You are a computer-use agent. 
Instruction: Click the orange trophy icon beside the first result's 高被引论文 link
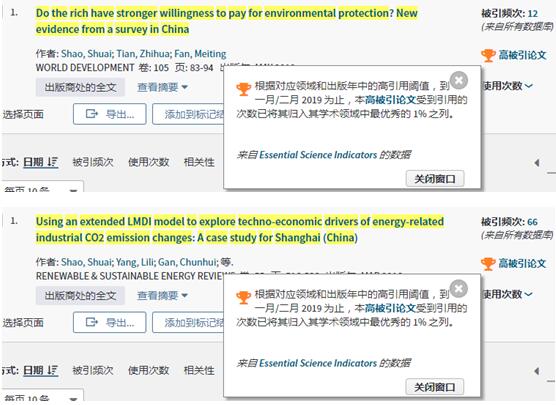click(488, 55)
